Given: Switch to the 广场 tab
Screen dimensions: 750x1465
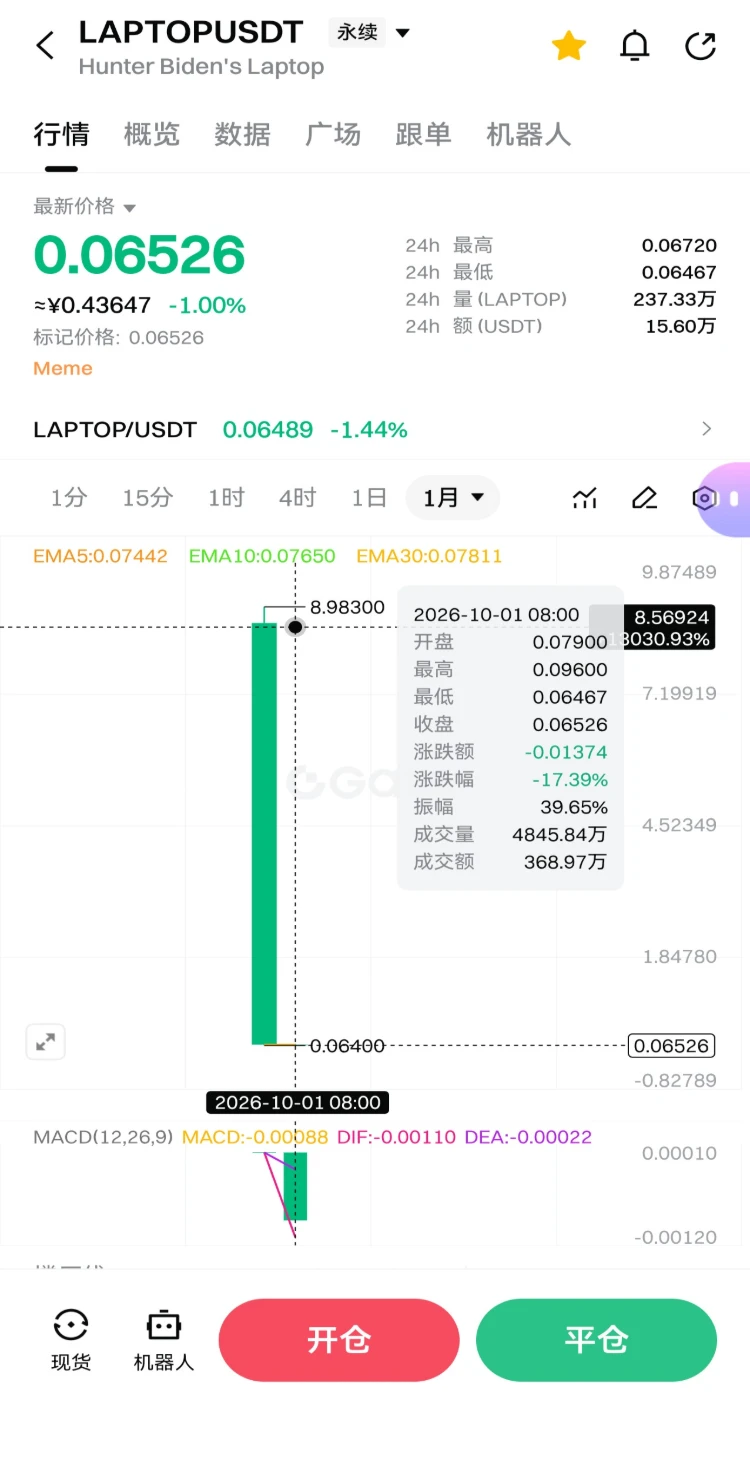Looking at the screenshot, I should [x=333, y=134].
